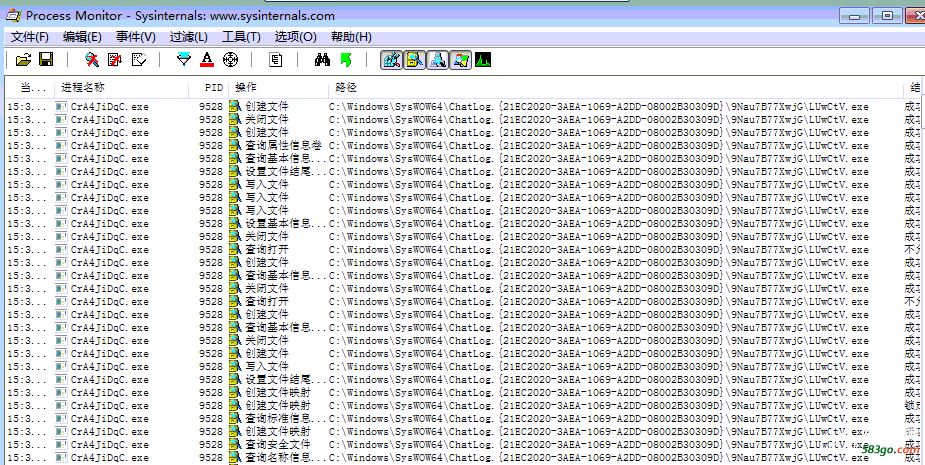Sort by the PID column header
Viewport: 925px width, 465px height.
pyautogui.click(x=209, y=87)
